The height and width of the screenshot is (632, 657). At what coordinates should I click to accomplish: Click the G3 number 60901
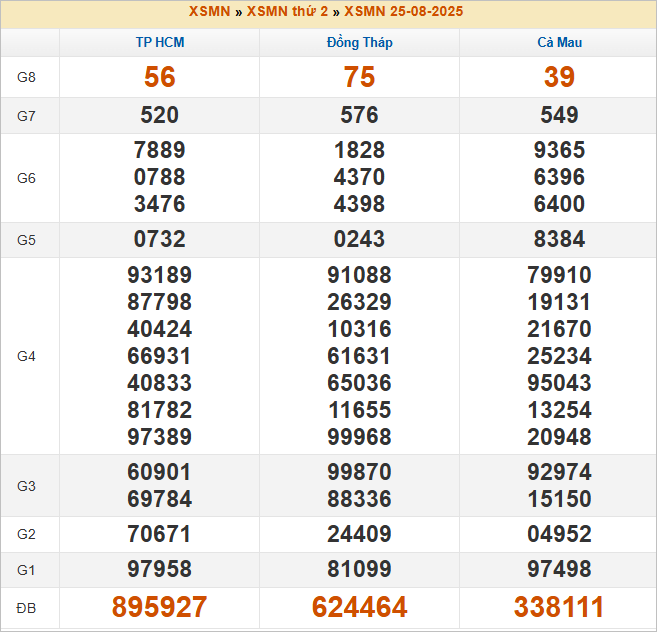pos(160,472)
